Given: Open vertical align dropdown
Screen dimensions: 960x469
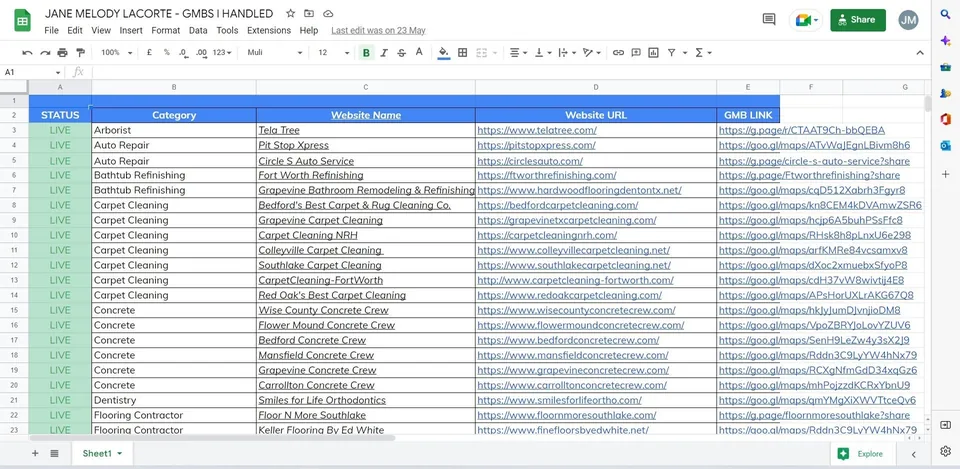Looking at the screenshot, I should coord(543,53).
